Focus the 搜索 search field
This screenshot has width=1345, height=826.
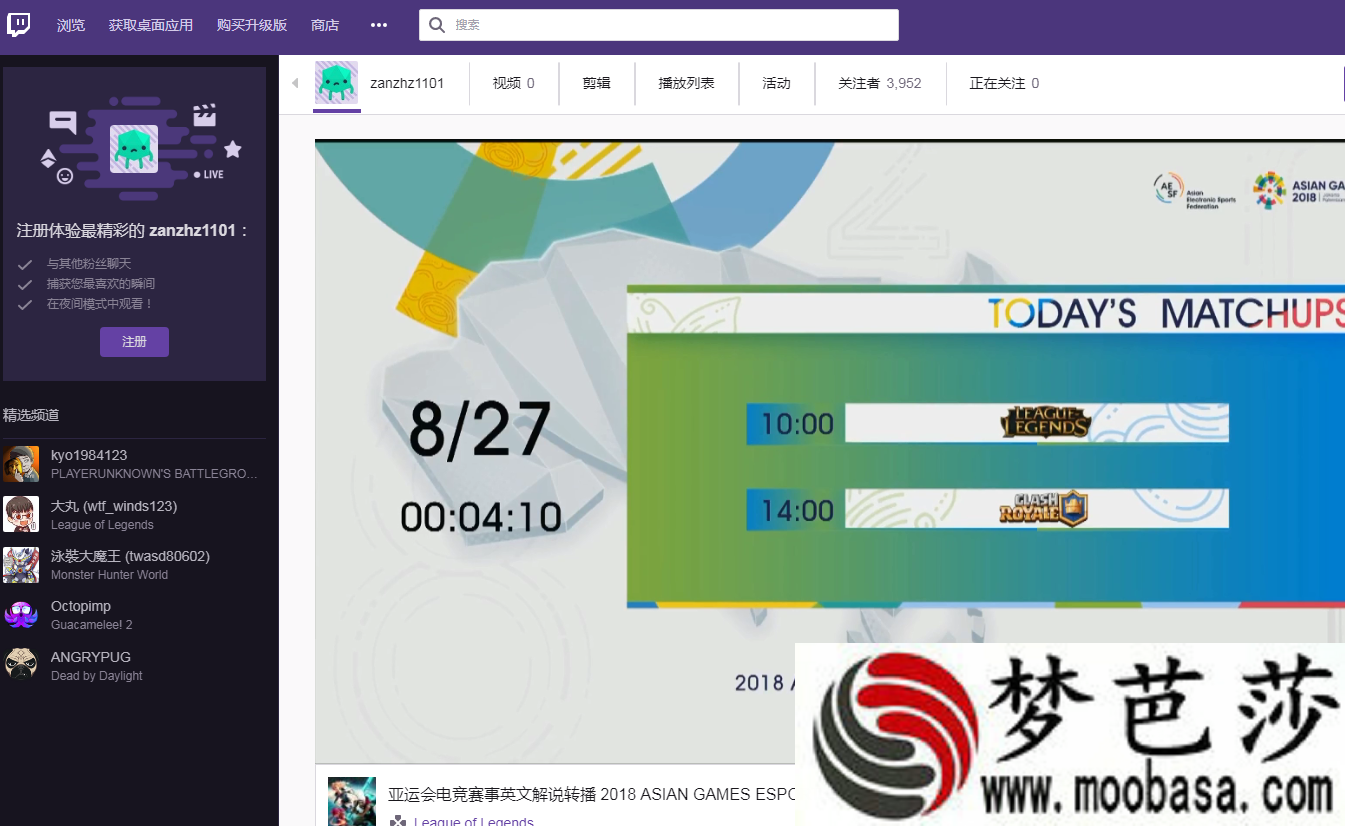tap(659, 25)
